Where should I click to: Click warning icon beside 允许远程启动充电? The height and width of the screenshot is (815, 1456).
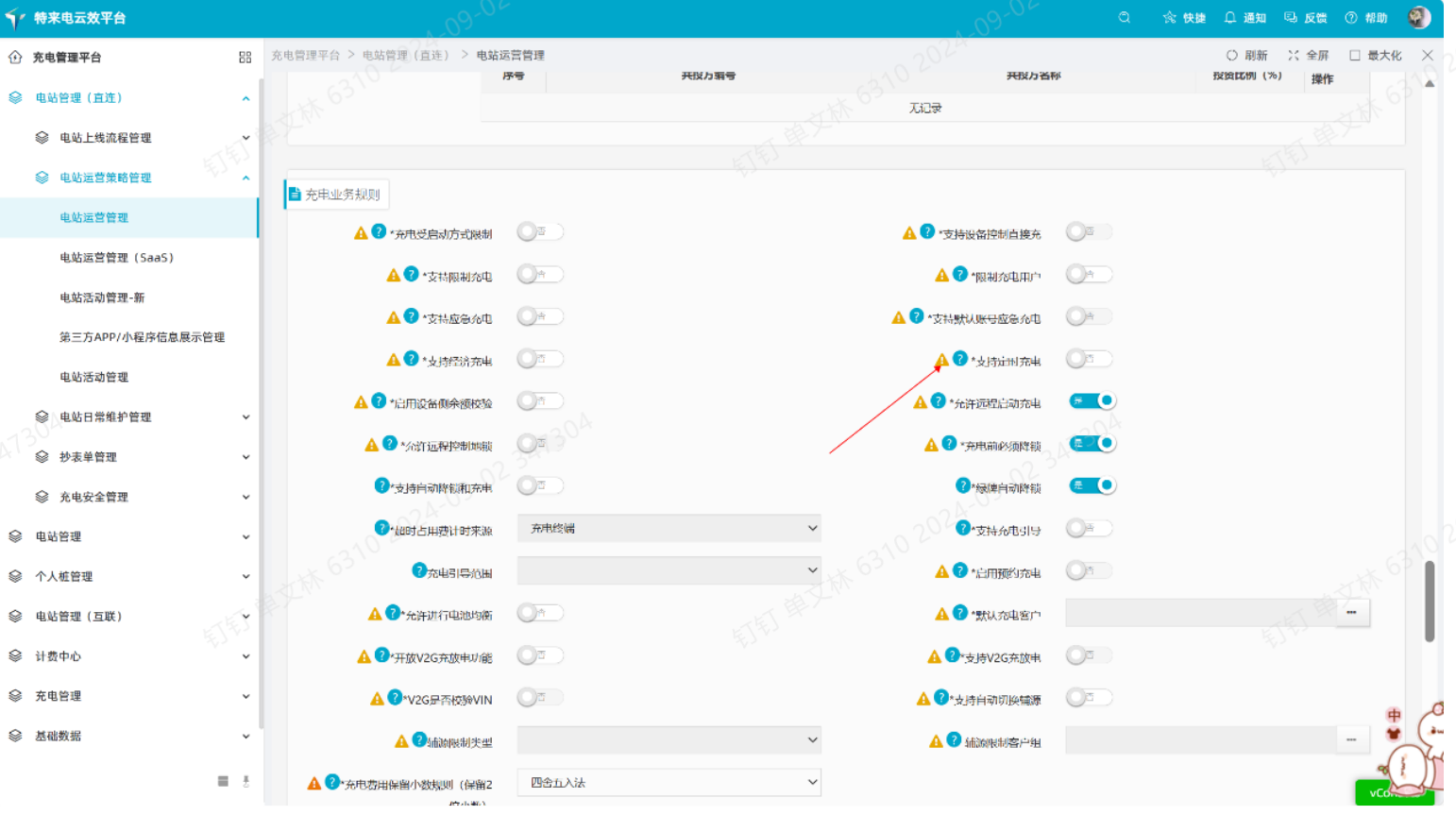pyautogui.click(x=921, y=402)
